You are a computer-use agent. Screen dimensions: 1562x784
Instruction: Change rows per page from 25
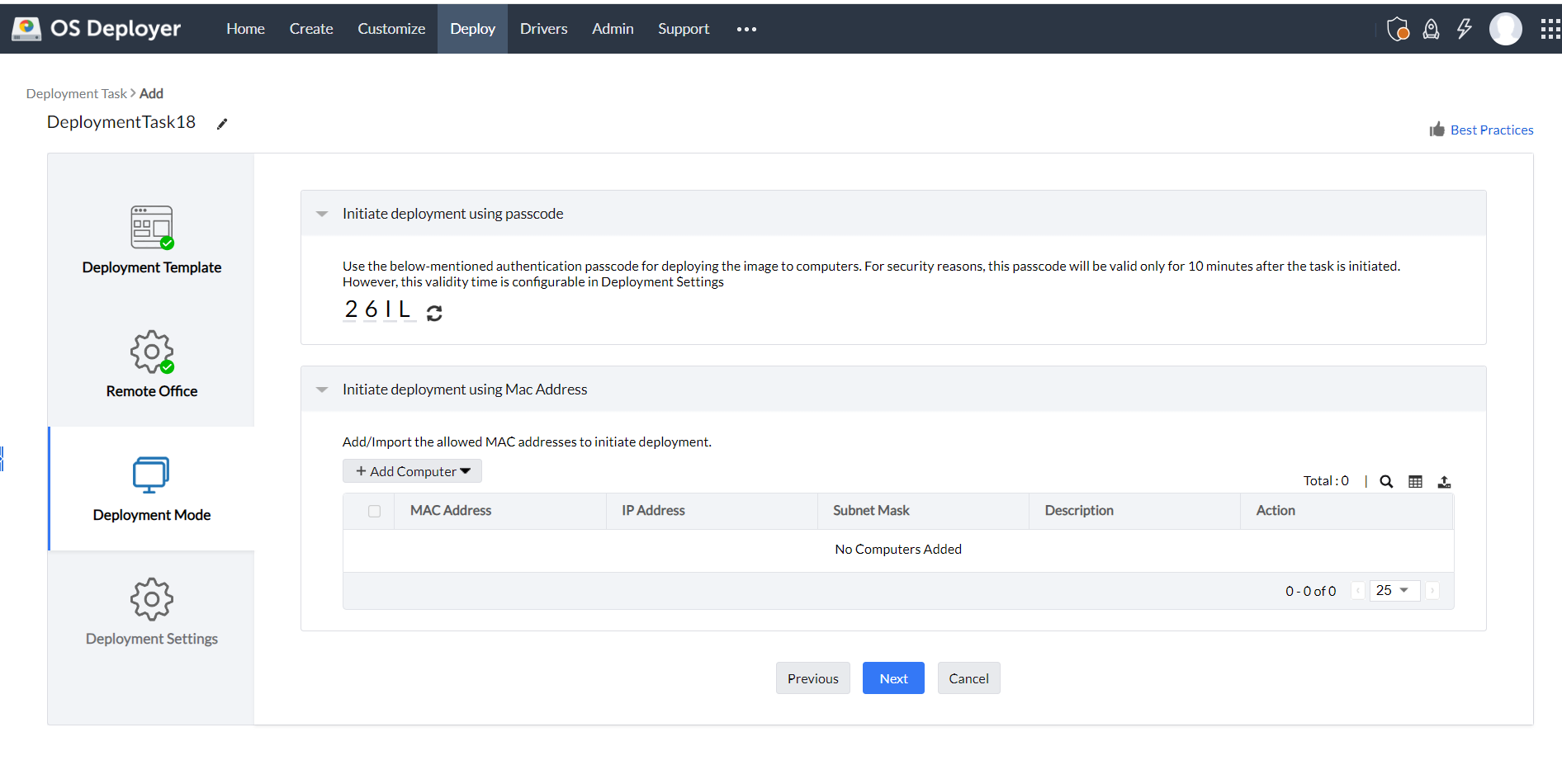(1394, 590)
